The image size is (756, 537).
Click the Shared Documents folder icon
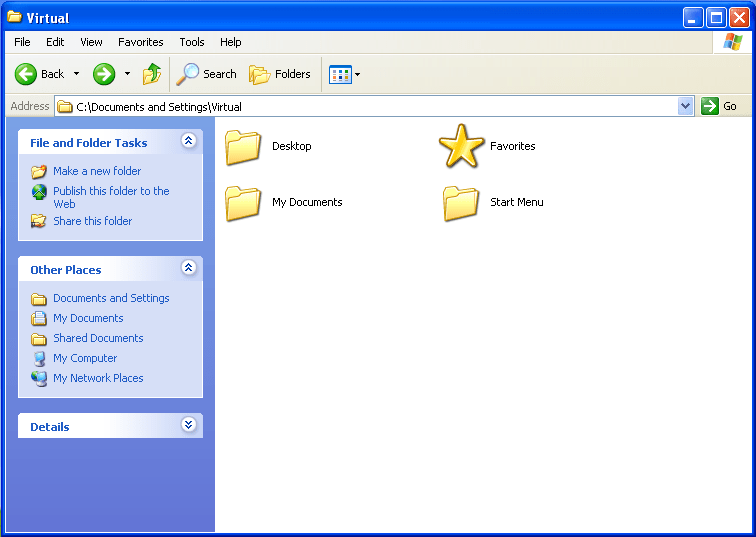click(39, 339)
